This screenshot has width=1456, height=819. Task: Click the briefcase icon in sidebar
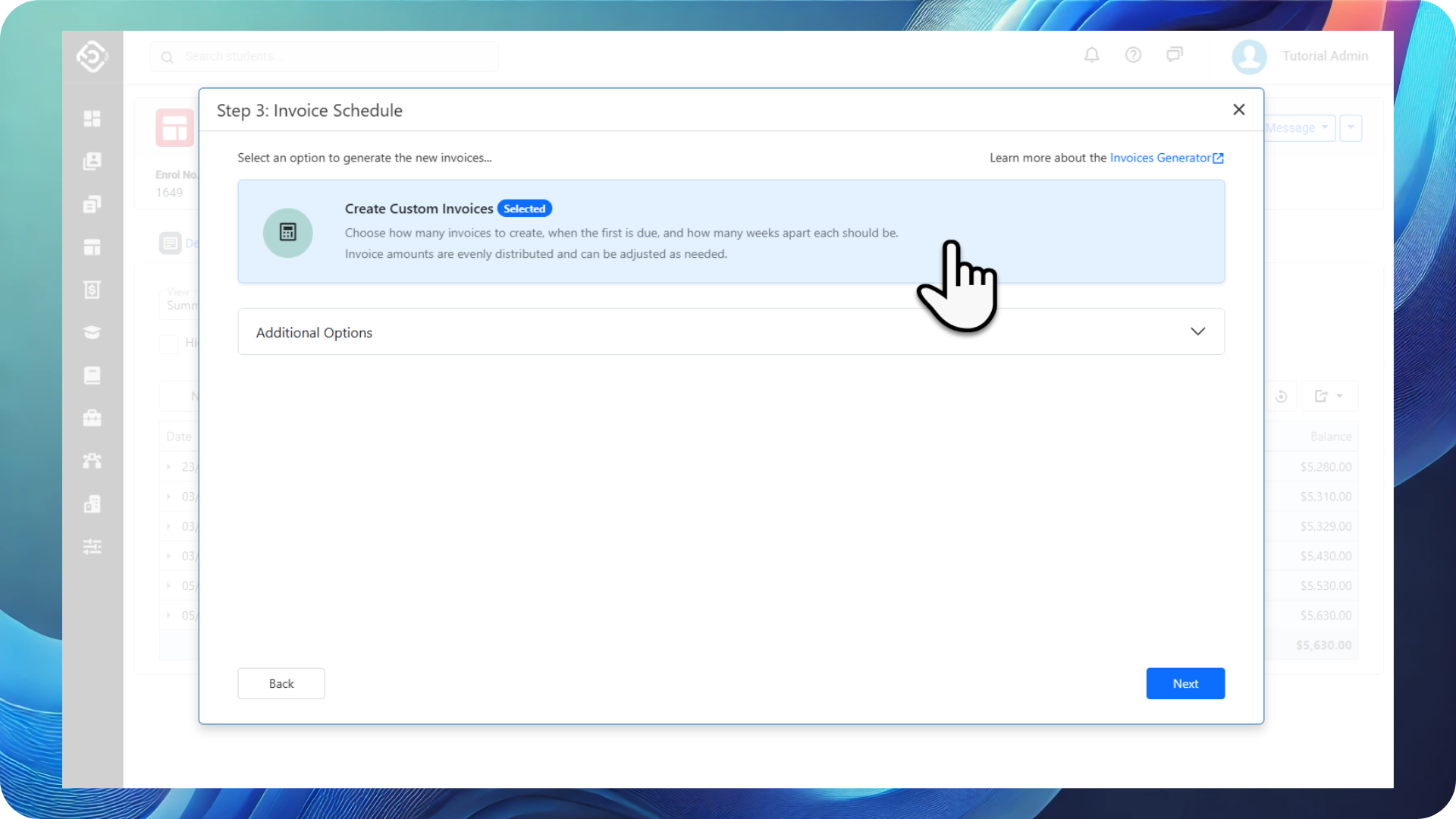(92, 419)
